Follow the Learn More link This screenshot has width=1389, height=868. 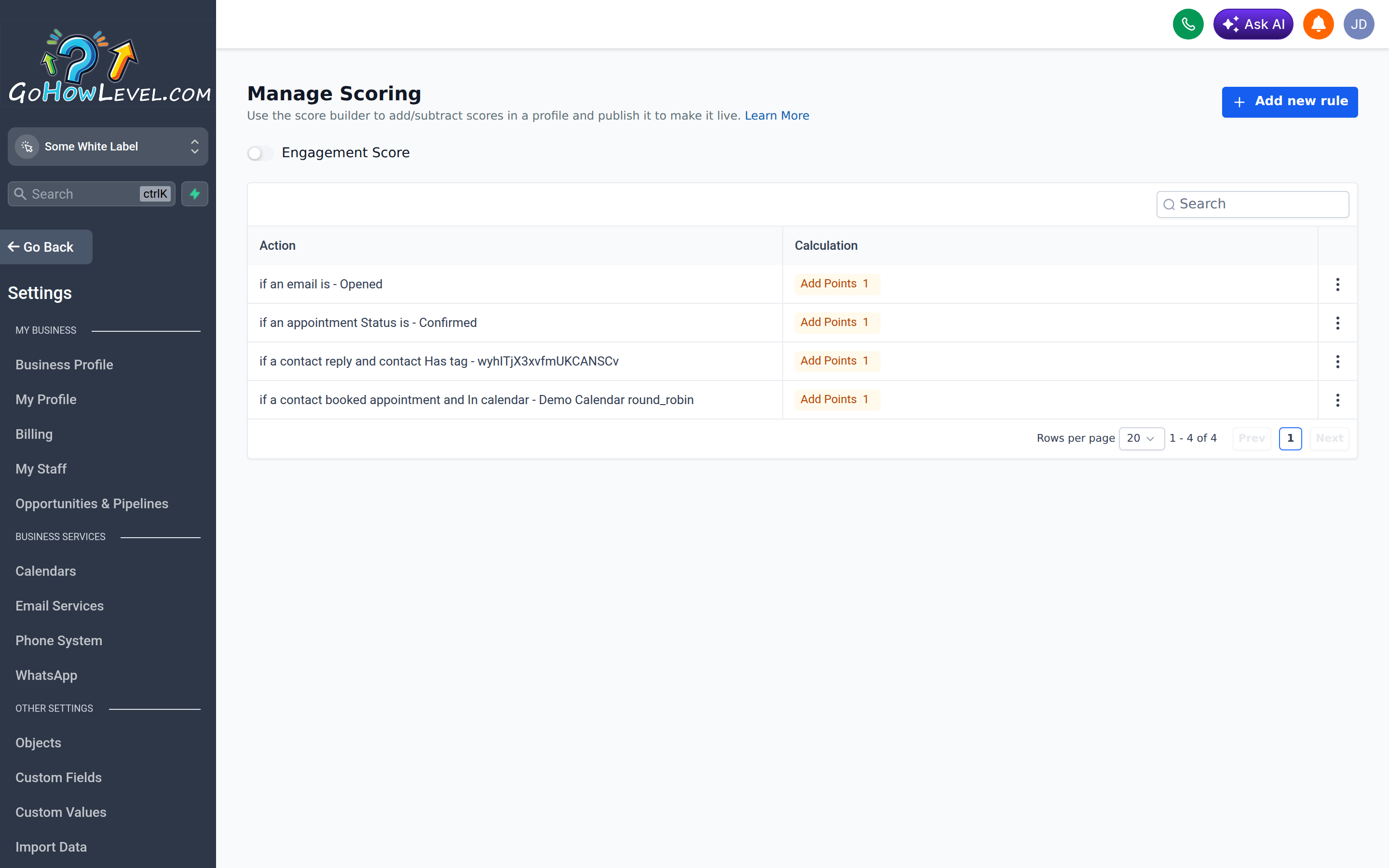pyautogui.click(x=776, y=115)
